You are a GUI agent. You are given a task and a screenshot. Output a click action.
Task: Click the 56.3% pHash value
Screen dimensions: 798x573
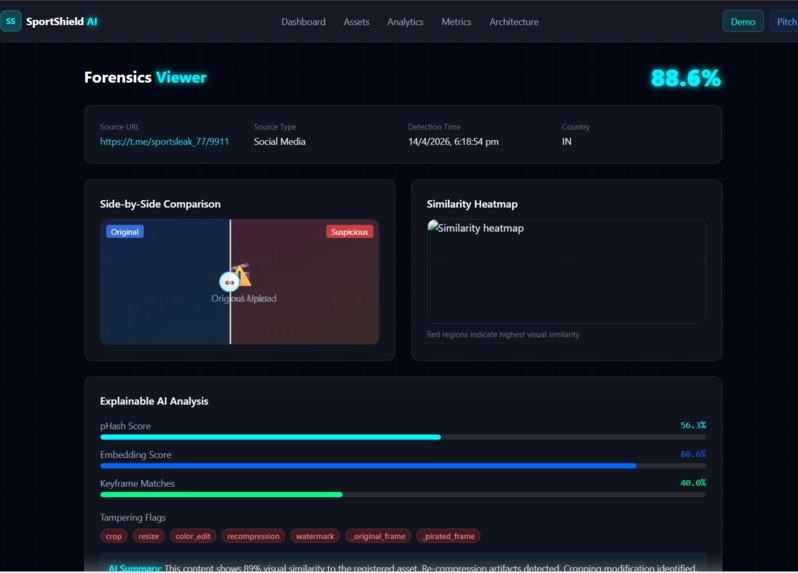click(693, 425)
